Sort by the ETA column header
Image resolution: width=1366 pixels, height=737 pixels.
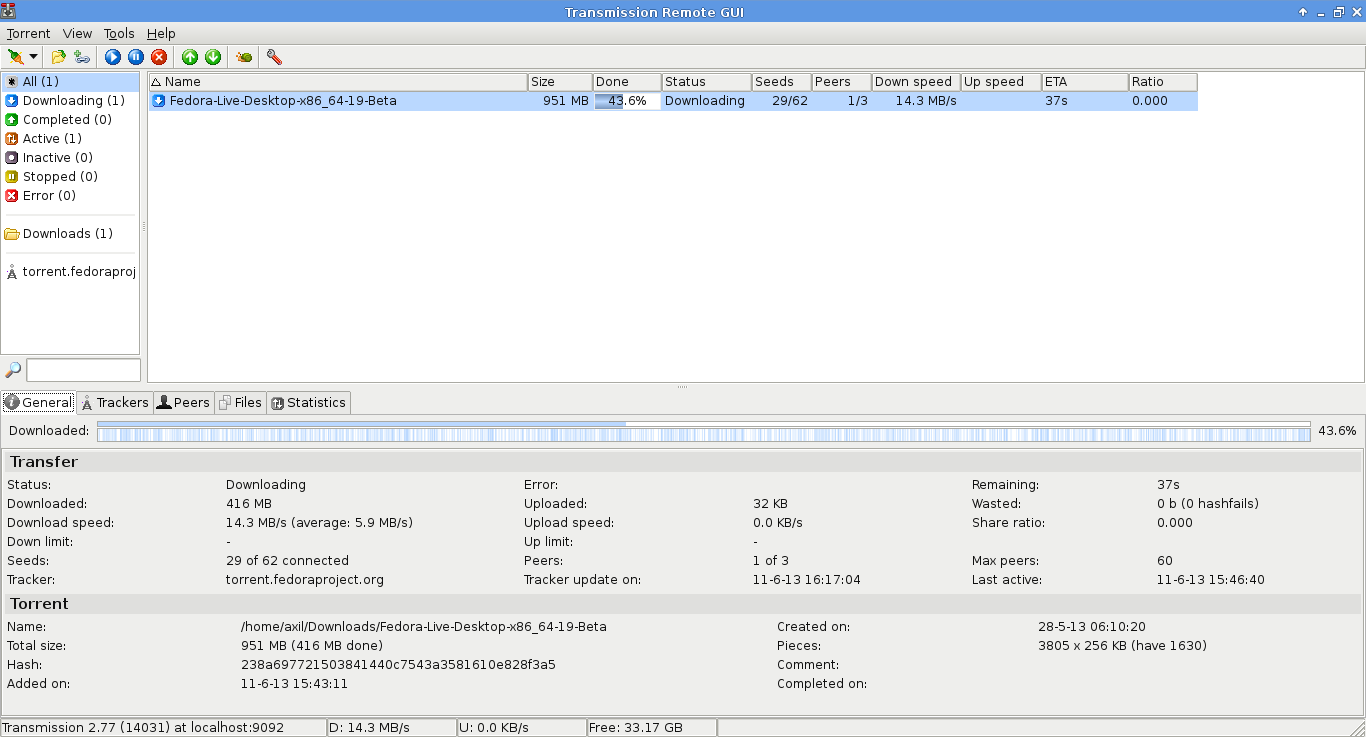click(1085, 82)
